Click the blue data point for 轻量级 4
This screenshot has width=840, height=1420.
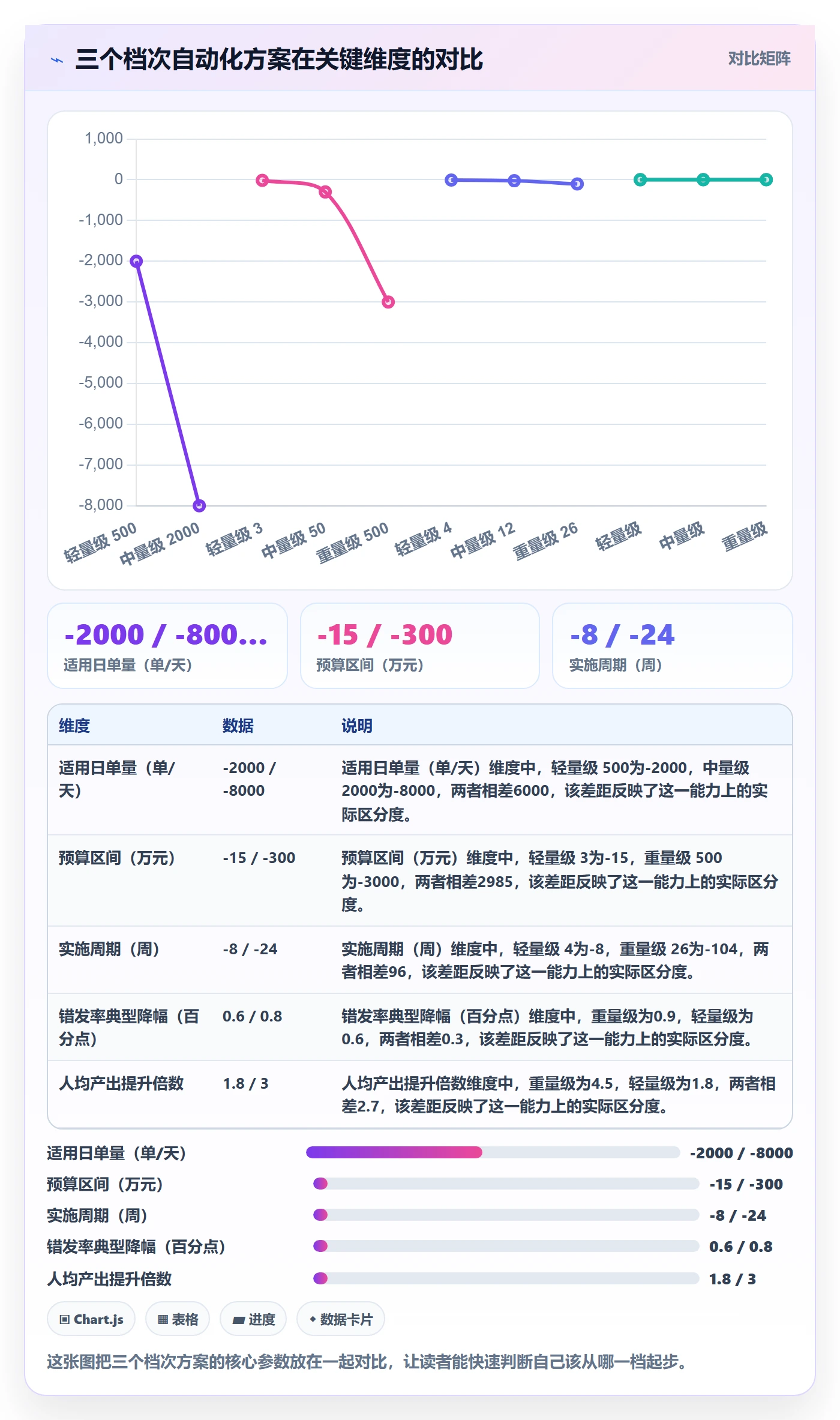[x=451, y=179]
